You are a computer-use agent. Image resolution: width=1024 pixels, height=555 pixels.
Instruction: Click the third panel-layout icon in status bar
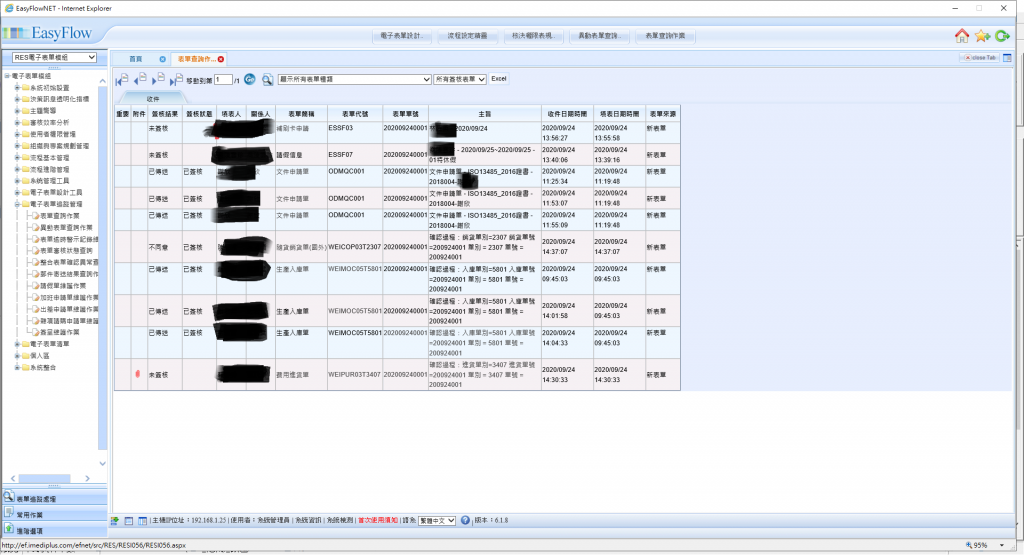point(142,520)
